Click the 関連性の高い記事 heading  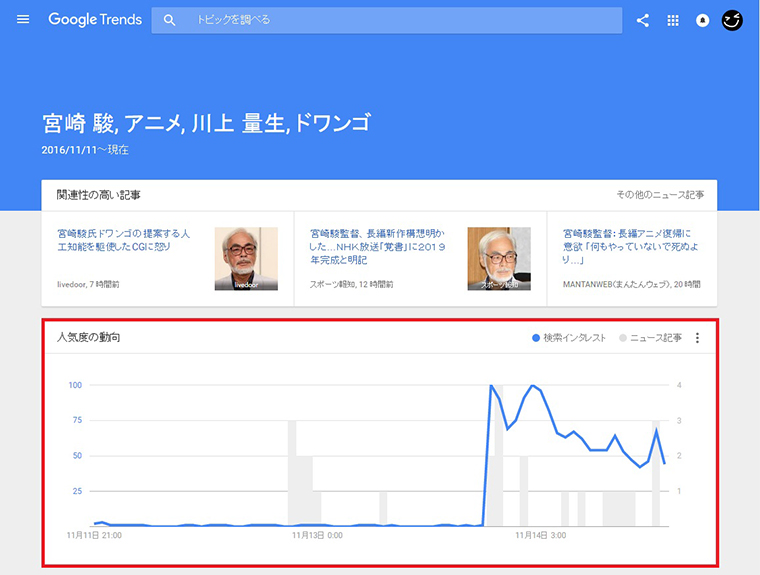pyautogui.click(x=98, y=195)
